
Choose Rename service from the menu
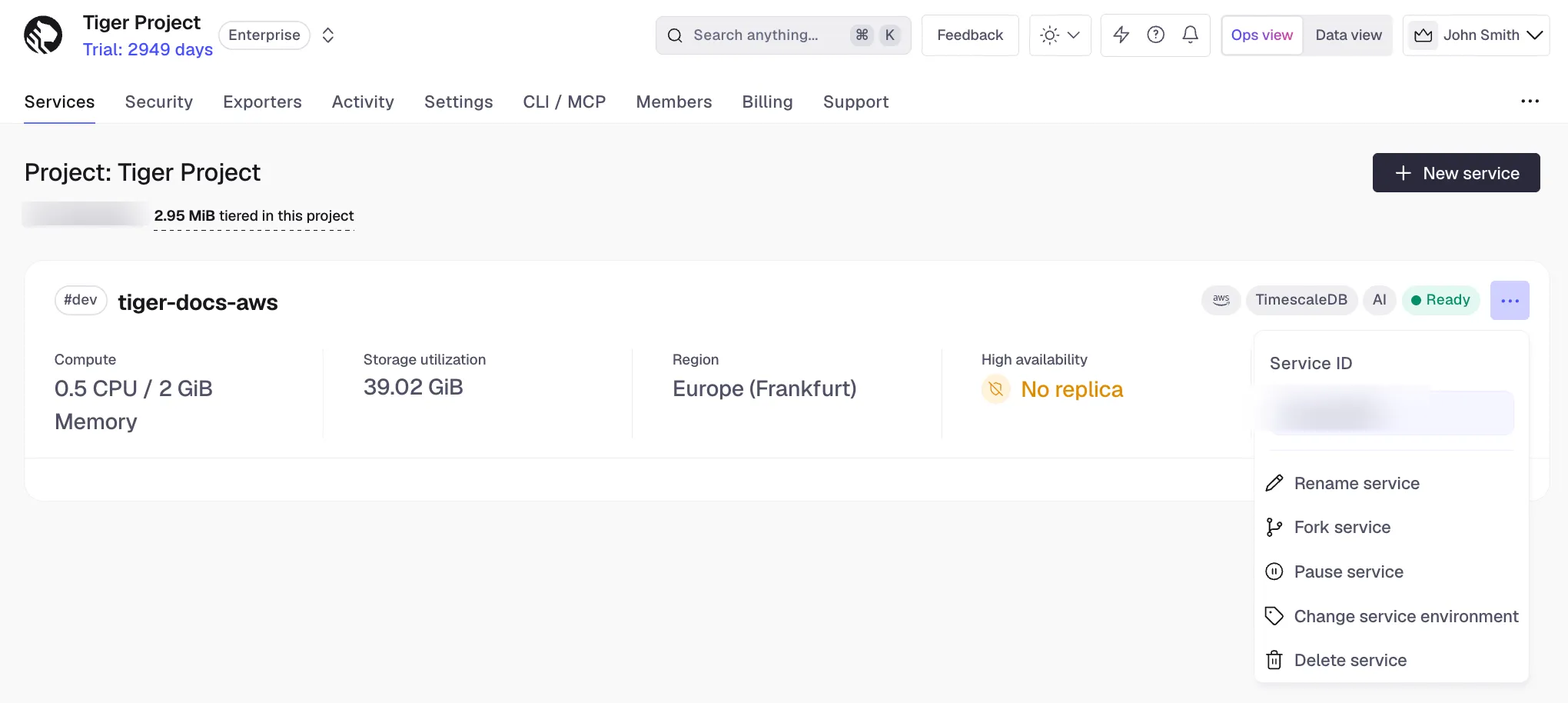[x=1391, y=483]
